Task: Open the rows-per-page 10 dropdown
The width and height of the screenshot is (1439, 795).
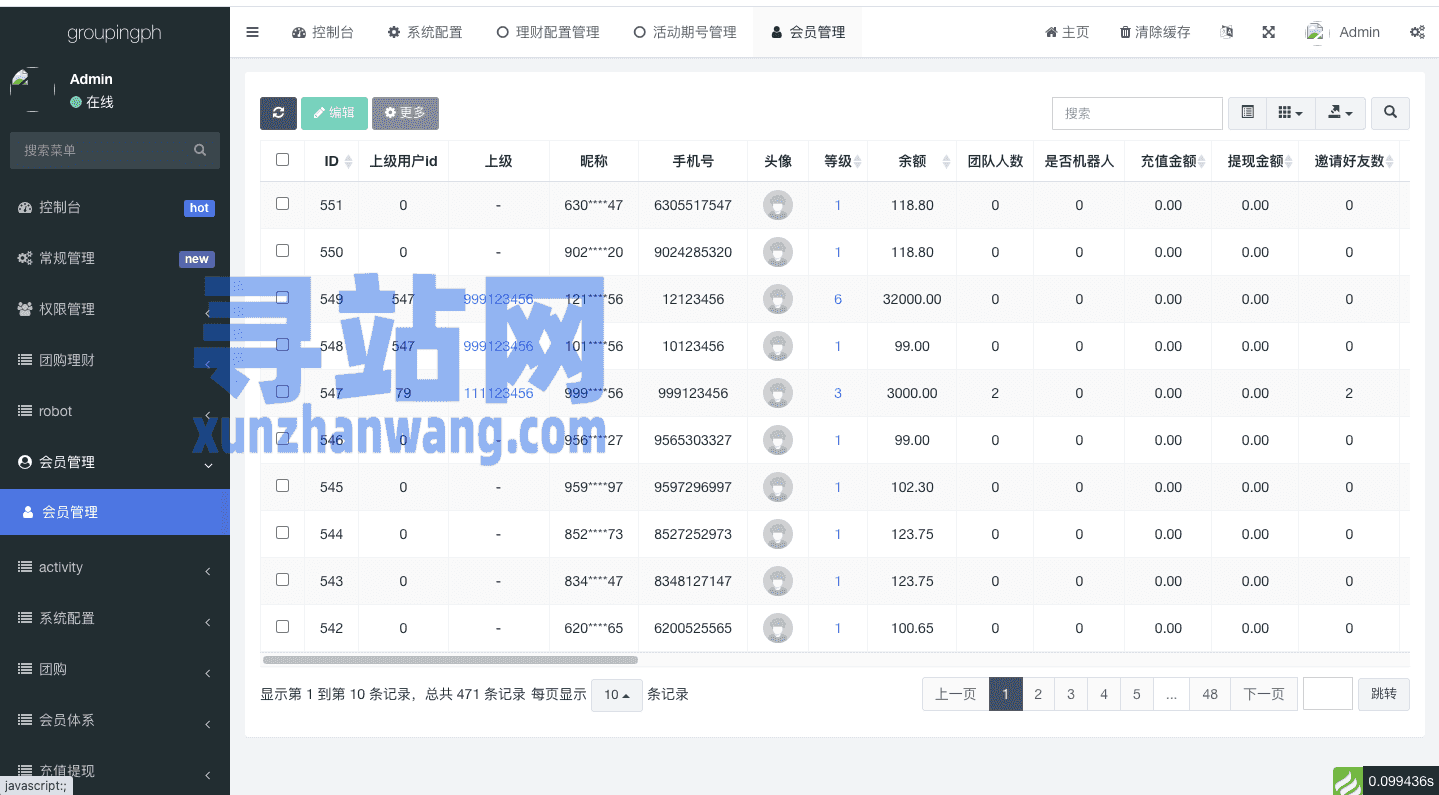Action: click(x=617, y=695)
